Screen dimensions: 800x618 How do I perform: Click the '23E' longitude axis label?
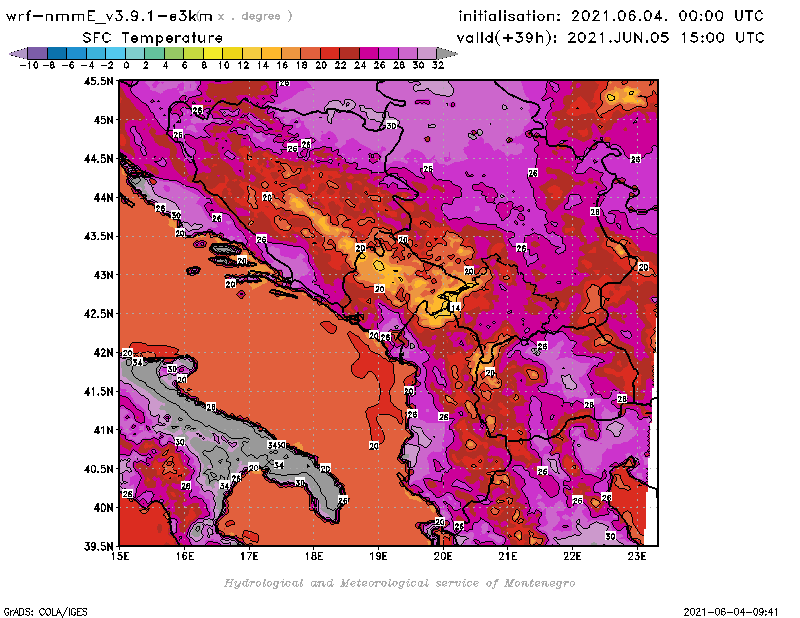click(x=637, y=556)
